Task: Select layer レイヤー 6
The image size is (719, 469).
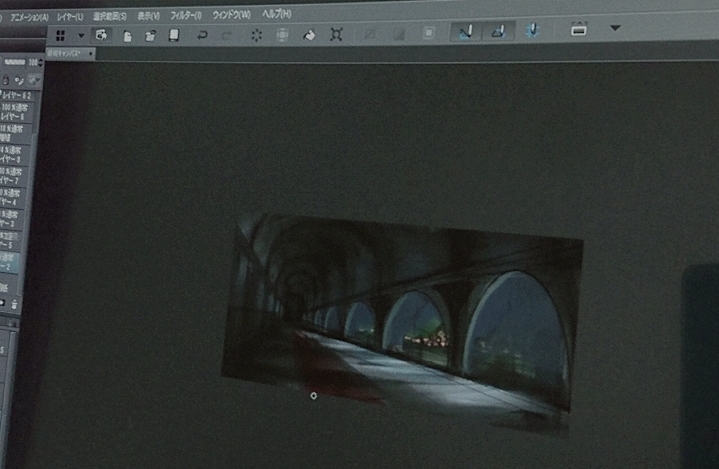Action: click(x=17, y=112)
